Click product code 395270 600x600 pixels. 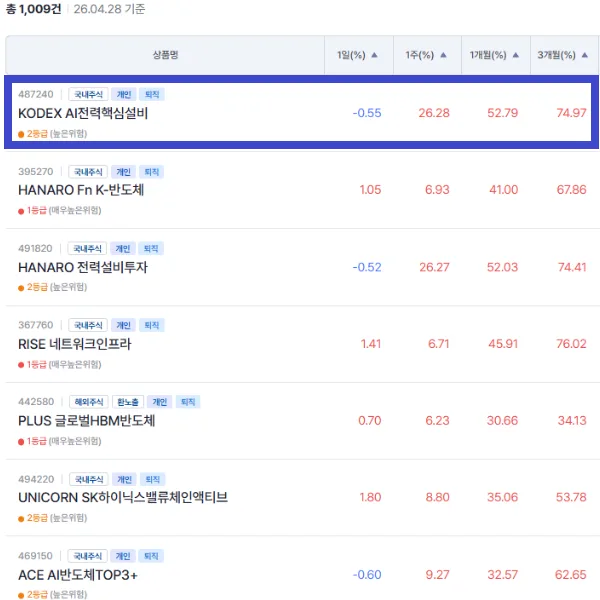point(36,171)
